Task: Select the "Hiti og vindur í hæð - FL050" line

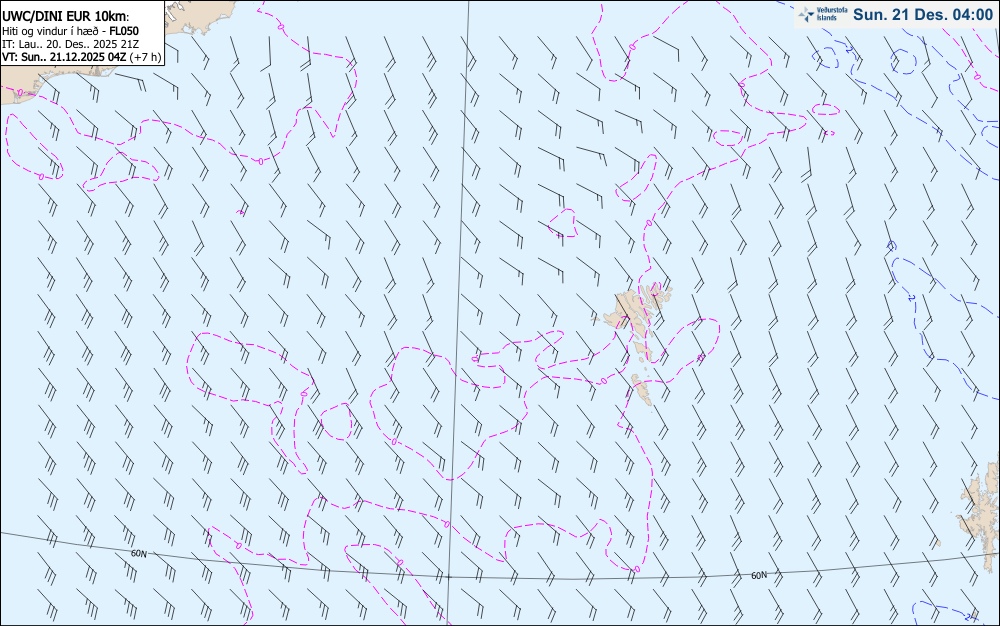Action: [70, 31]
